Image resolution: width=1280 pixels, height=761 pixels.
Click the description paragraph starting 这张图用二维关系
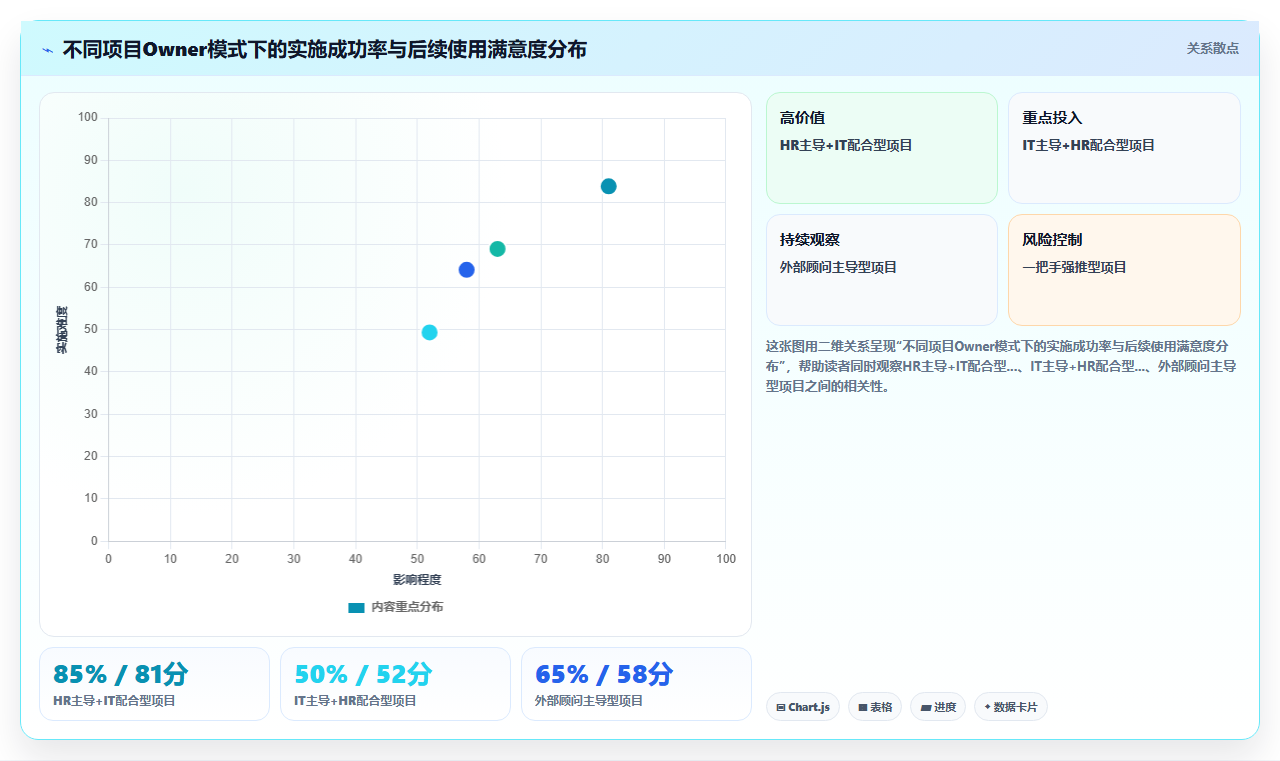pos(1001,366)
